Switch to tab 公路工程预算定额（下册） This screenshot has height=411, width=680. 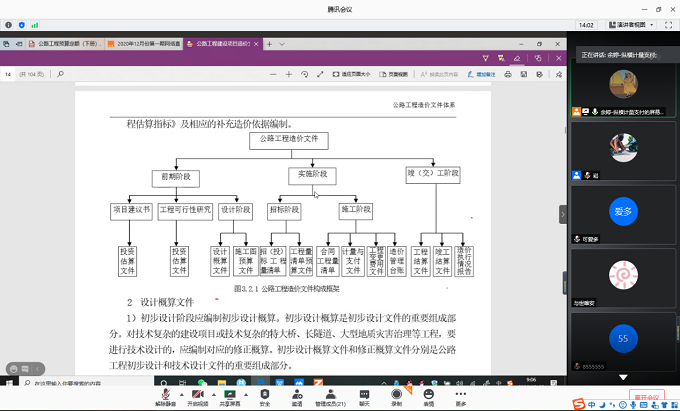pos(65,44)
